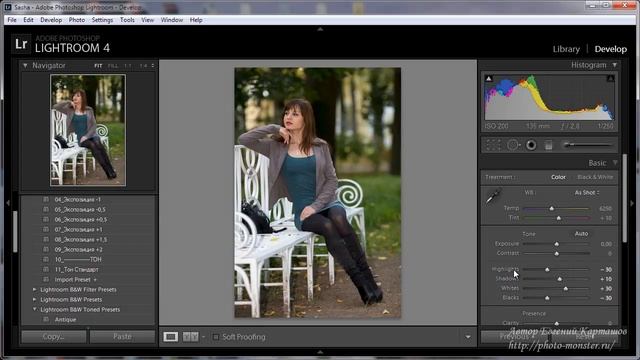Collapse Lightroom B&W Toned Presets folder

pos(35,309)
